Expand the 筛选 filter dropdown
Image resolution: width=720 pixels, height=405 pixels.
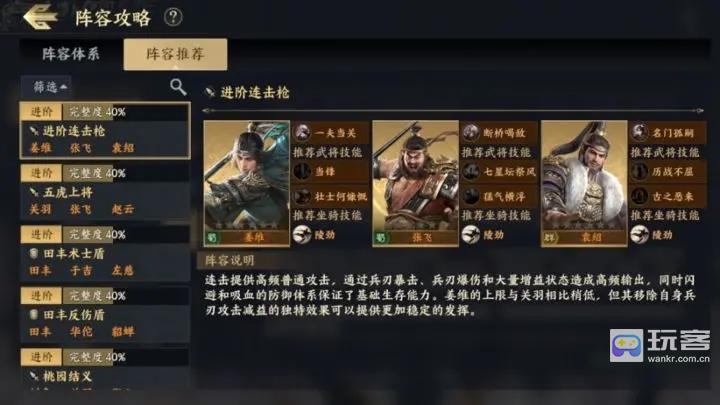point(46,86)
